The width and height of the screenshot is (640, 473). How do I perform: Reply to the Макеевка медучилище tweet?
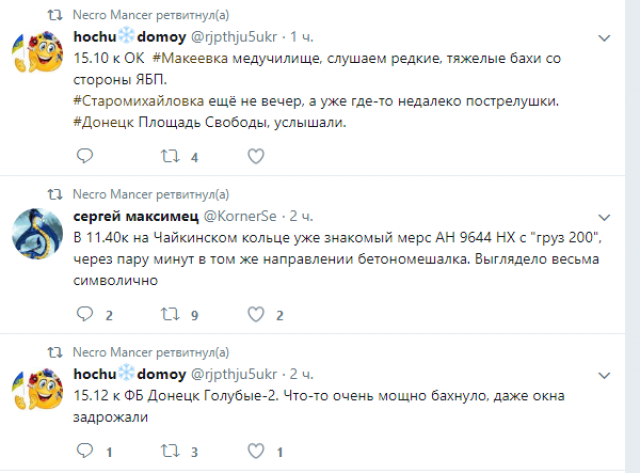[x=85, y=156]
